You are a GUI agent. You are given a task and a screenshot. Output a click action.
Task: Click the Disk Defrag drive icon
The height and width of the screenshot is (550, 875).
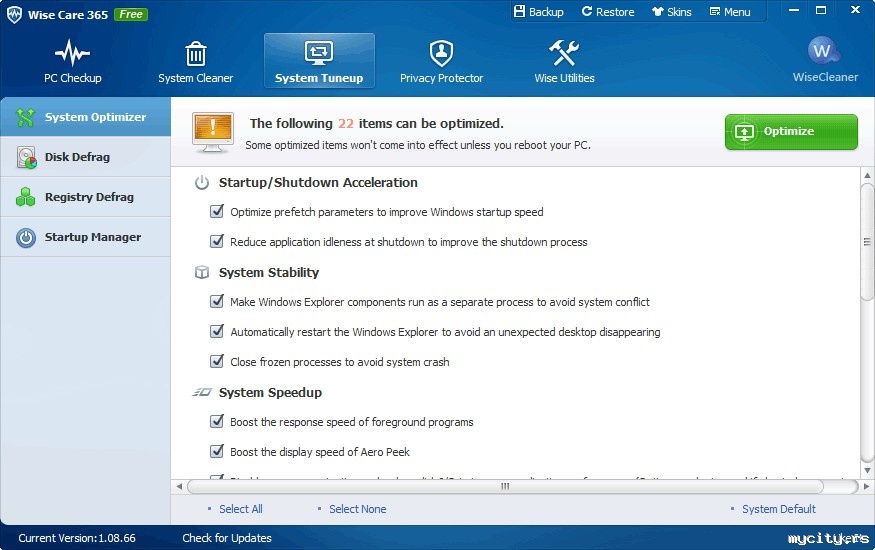pos(26,157)
